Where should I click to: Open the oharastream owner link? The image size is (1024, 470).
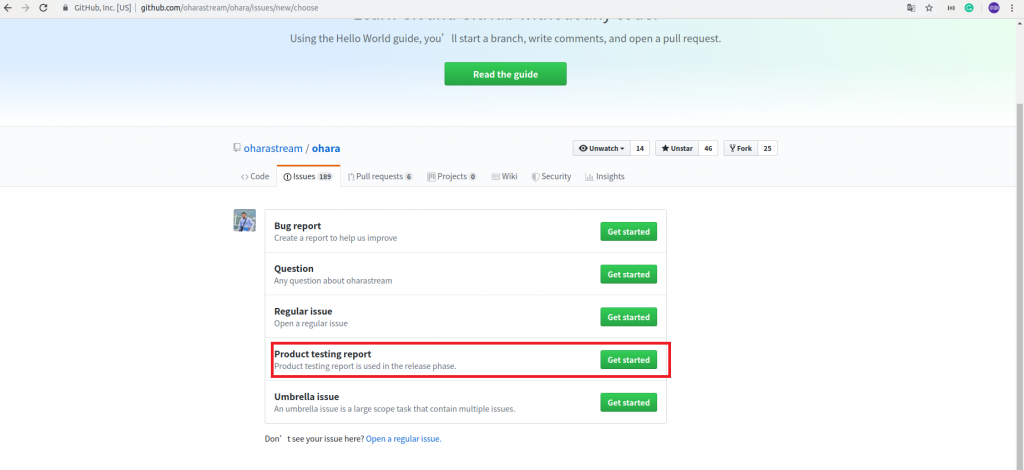coord(273,148)
